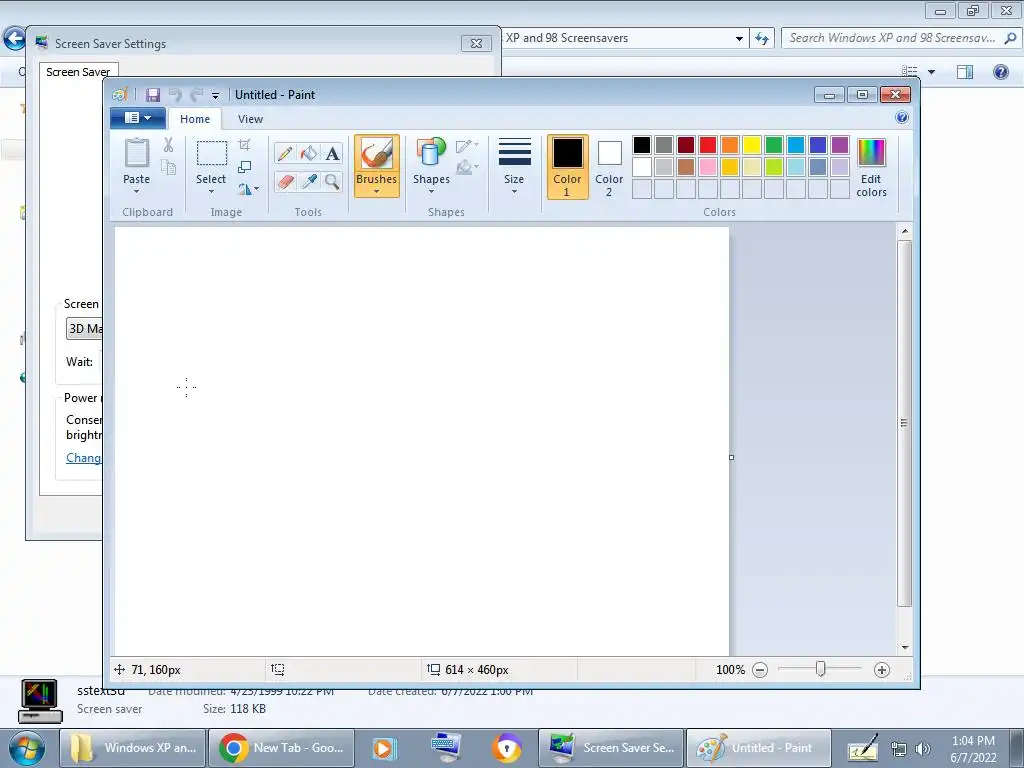The image size is (1024, 768).
Task: Expand the Select dropdown arrow
Action: click(x=211, y=191)
